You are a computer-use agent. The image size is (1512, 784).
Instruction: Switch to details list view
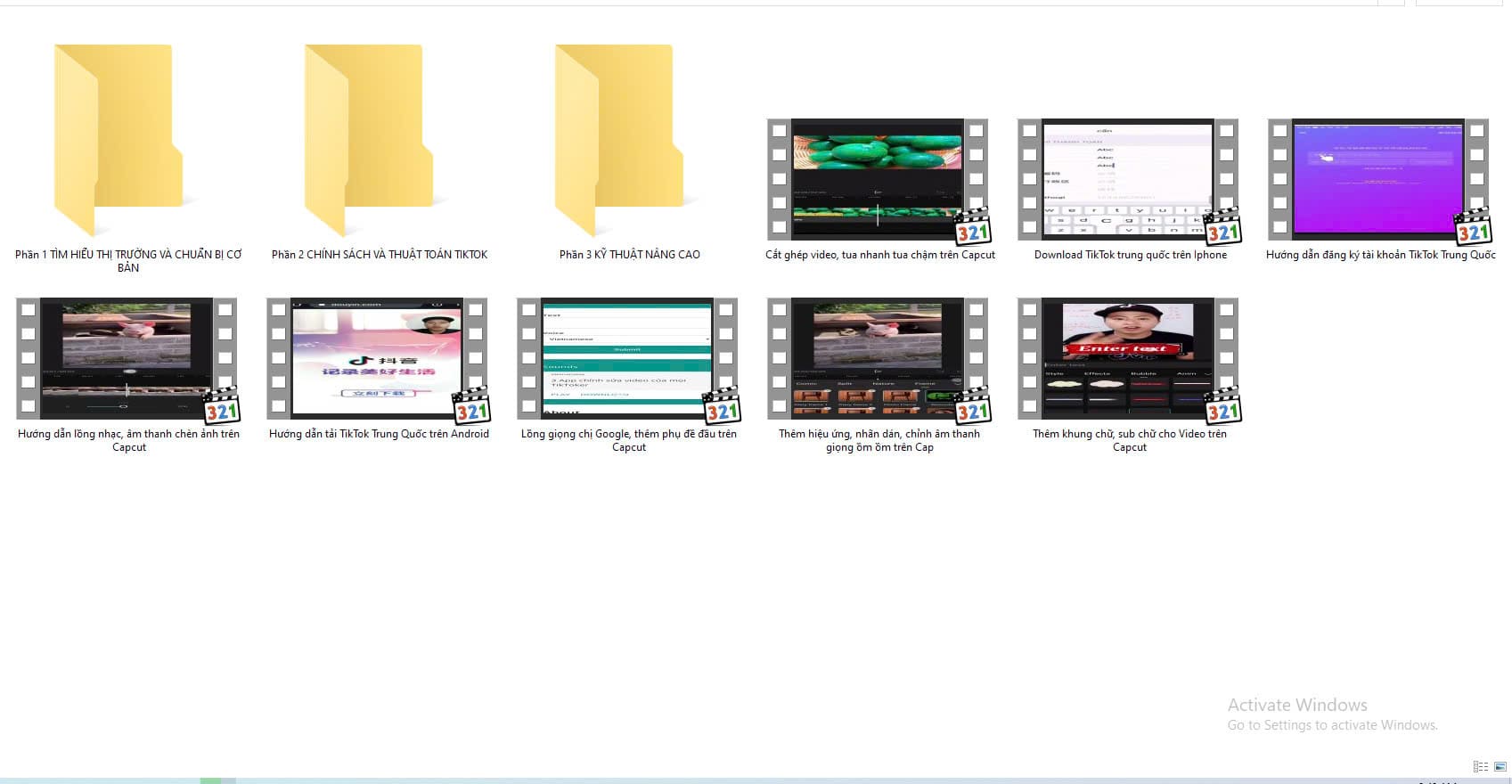pos(1481,766)
